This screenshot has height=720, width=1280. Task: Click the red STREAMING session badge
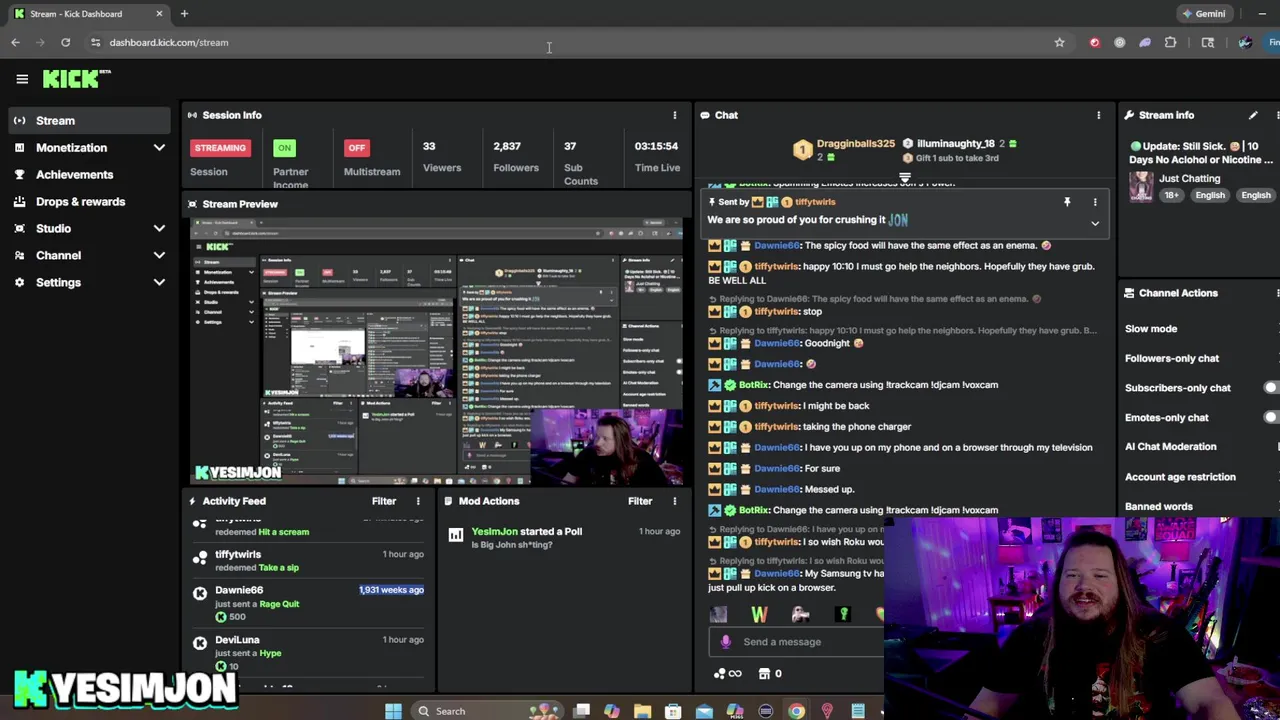click(220, 148)
